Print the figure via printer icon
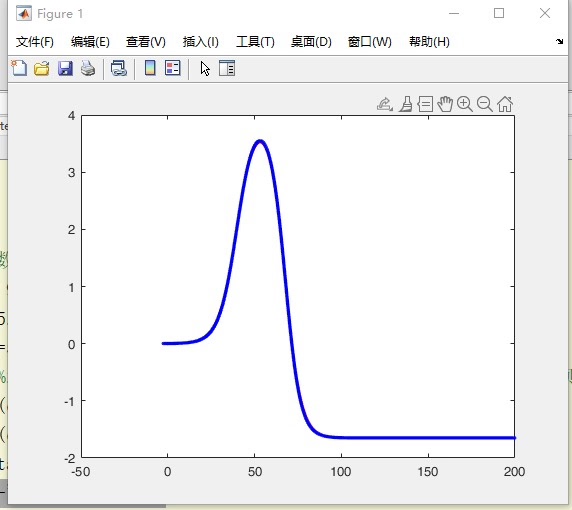572x510 pixels. [88, 68]
